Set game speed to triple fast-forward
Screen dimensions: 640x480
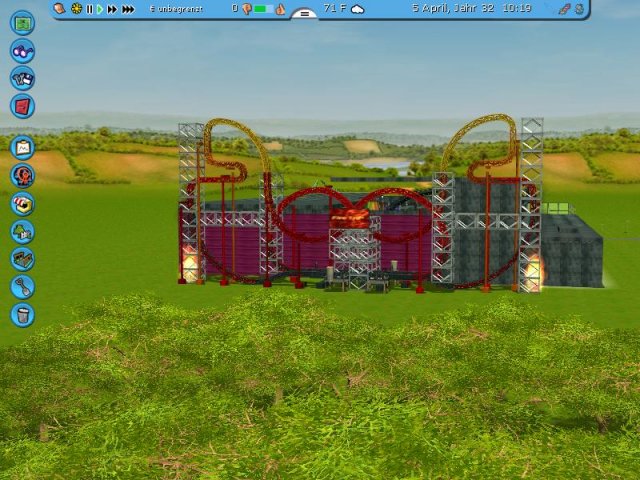click(128, 9)
